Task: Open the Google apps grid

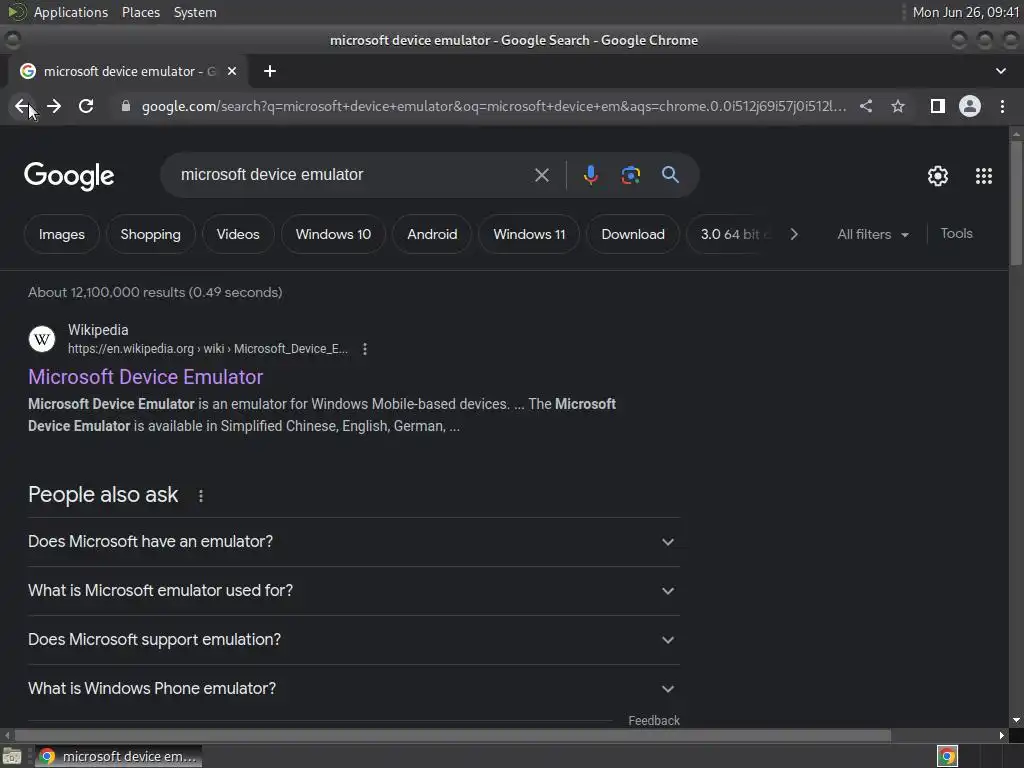Action: pos(984,176)
